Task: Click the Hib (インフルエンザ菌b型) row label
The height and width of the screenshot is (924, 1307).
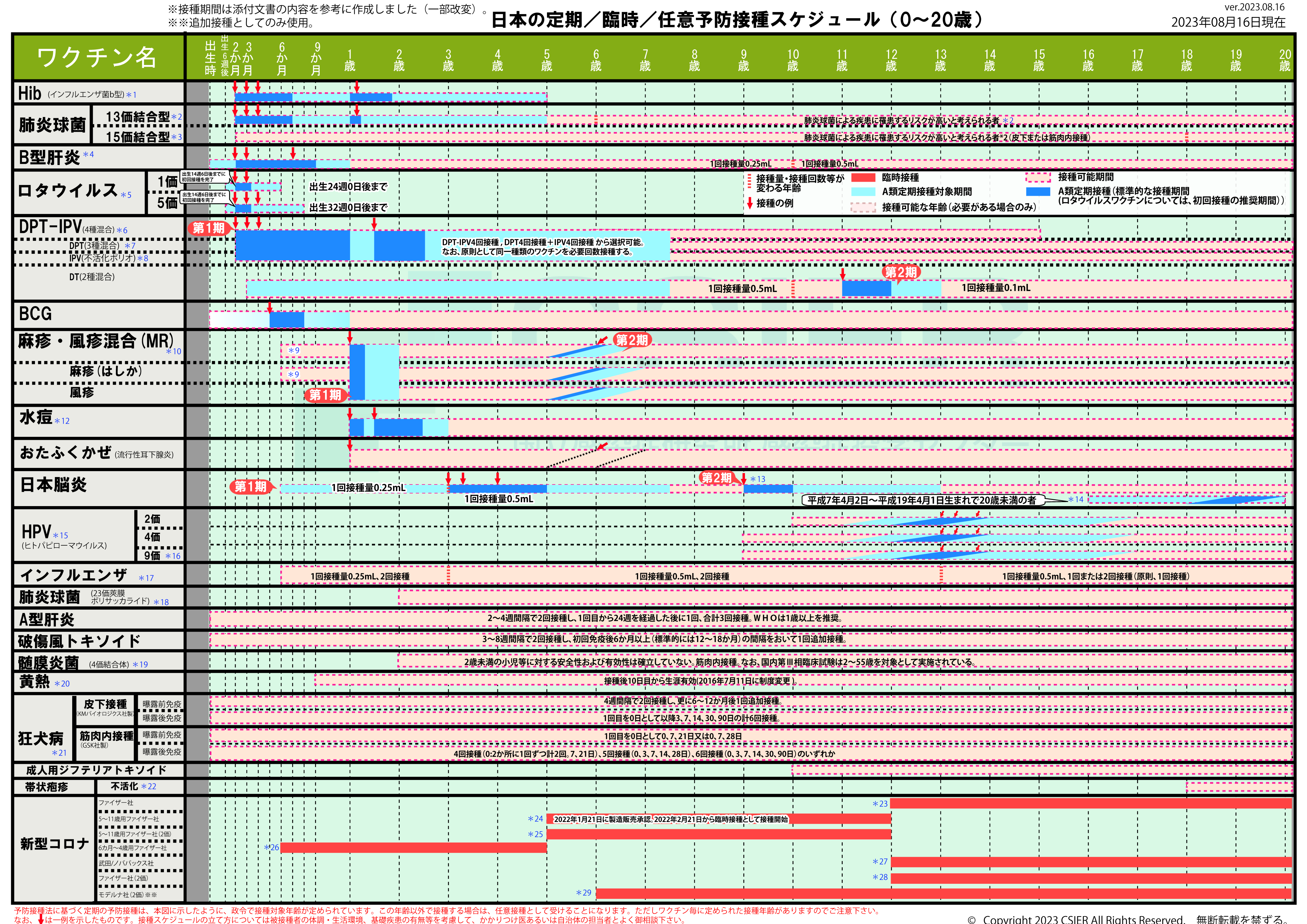Action: click(x=77, y=93)
